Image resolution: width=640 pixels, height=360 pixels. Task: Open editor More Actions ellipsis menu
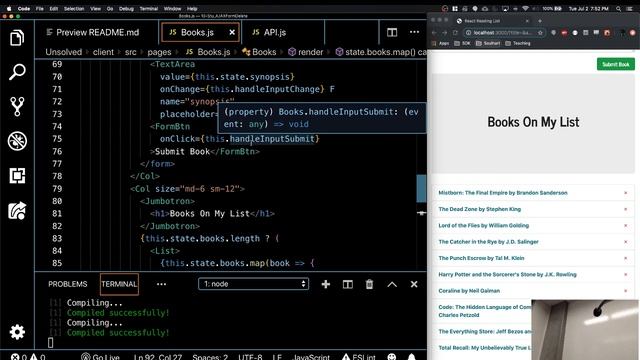(x=414, y=32)
